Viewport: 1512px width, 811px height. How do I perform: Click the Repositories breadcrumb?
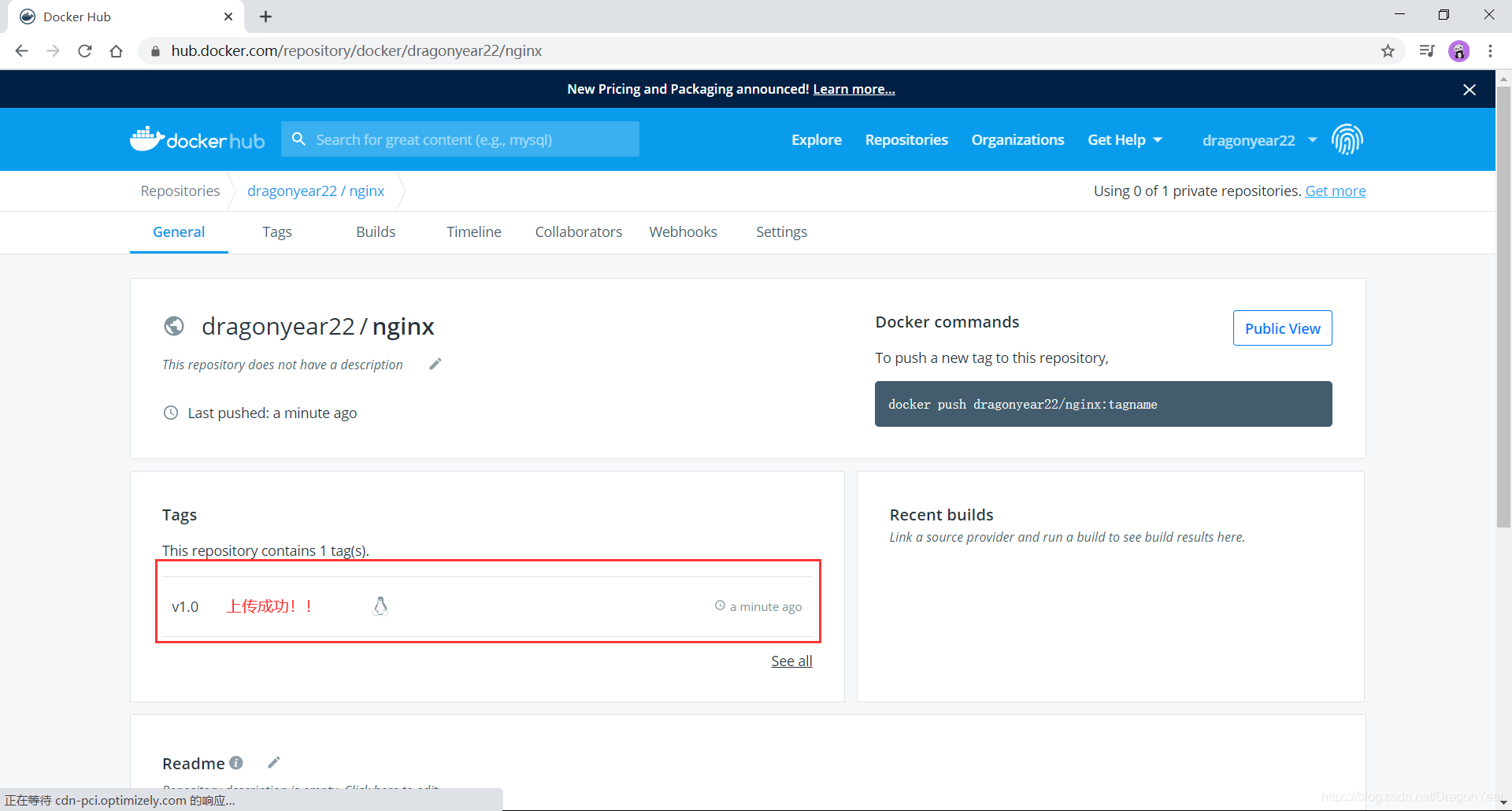(180, 191)
